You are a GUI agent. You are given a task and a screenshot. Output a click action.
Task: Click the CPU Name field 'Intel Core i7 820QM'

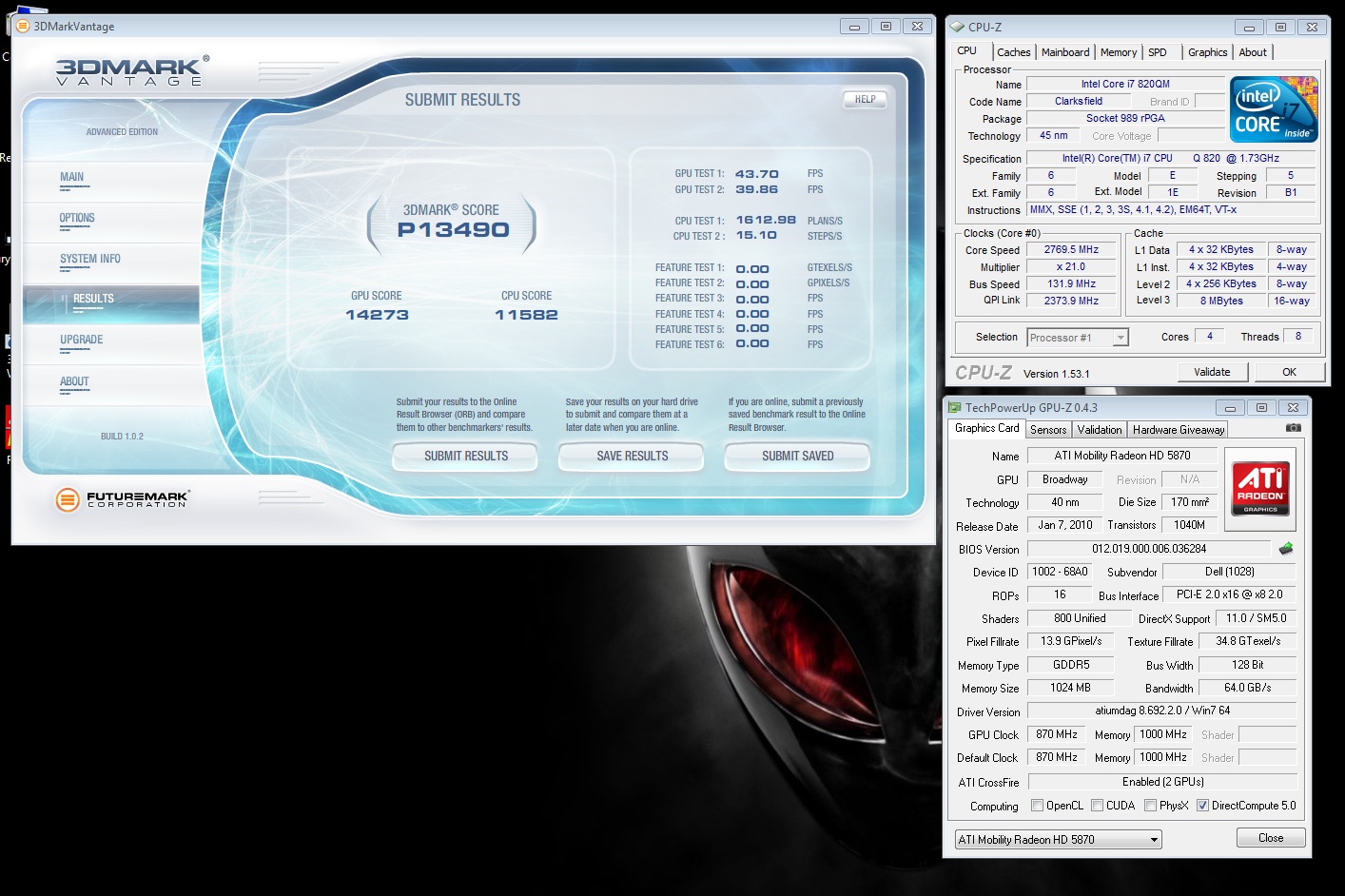pyautogui.click(x=1125, y=84)
